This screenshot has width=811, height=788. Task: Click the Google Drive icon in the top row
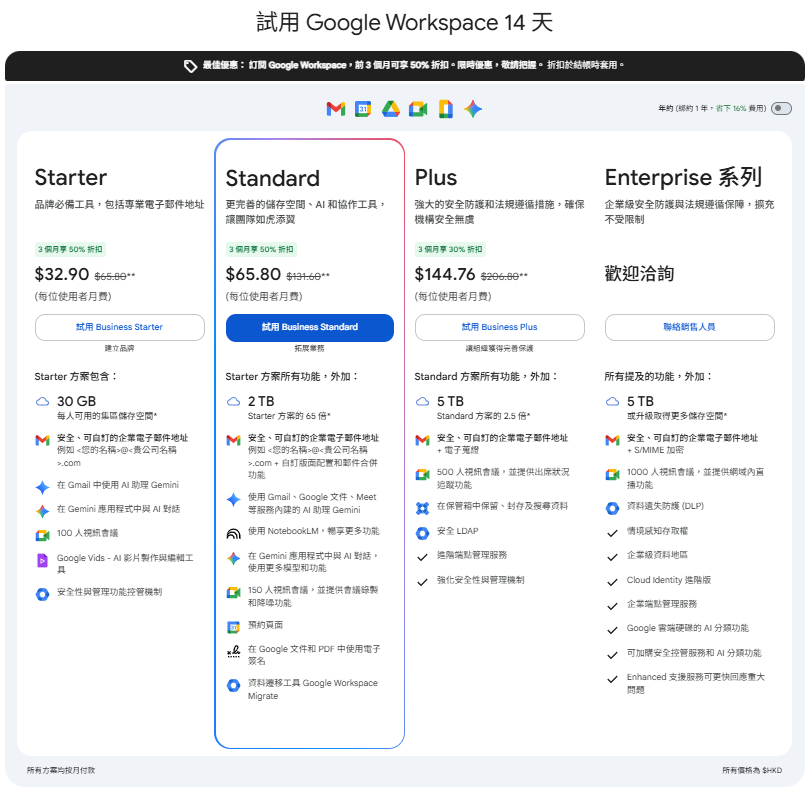(x=391, y=109)
